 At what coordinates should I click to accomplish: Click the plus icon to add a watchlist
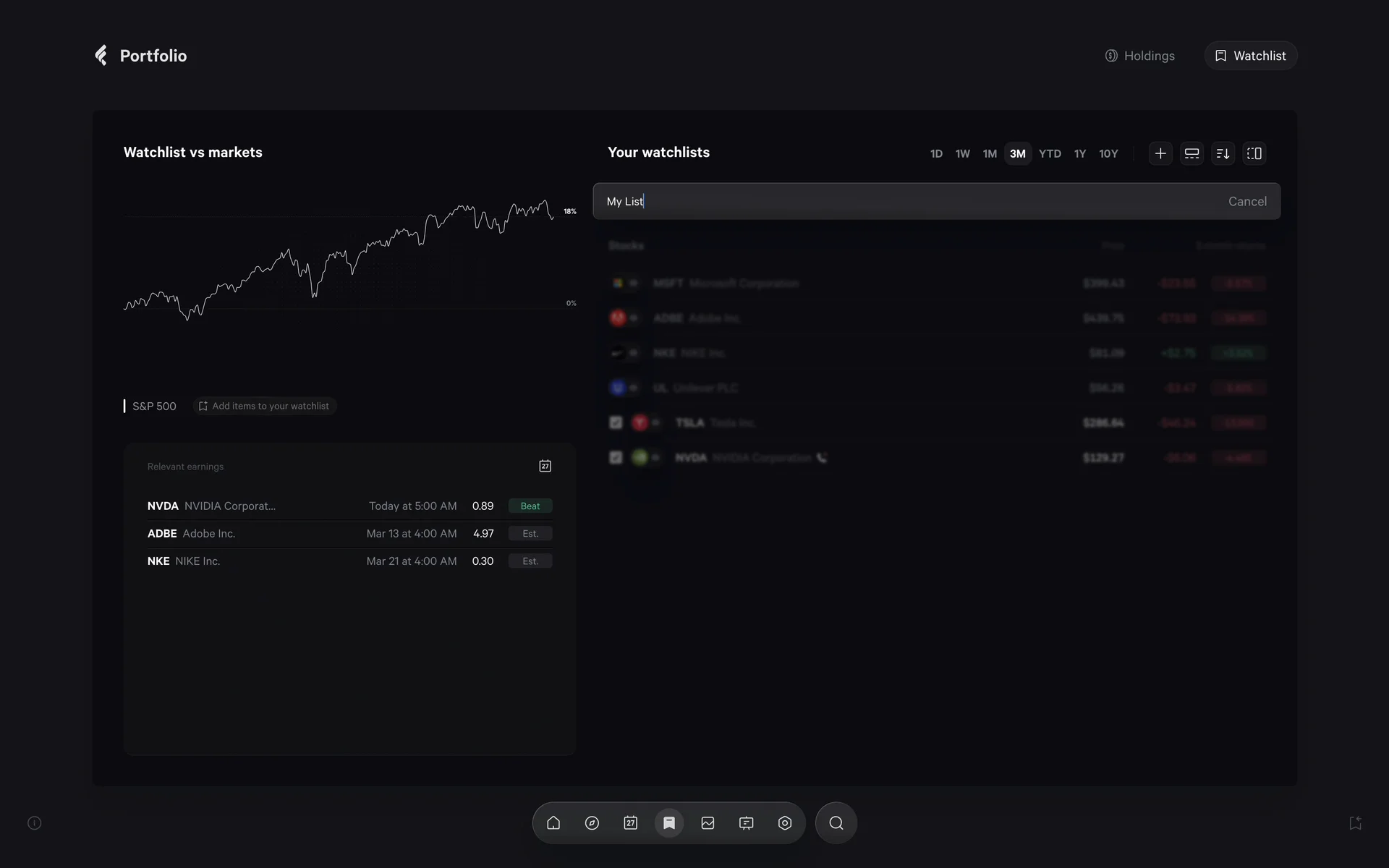(1160, 153)
